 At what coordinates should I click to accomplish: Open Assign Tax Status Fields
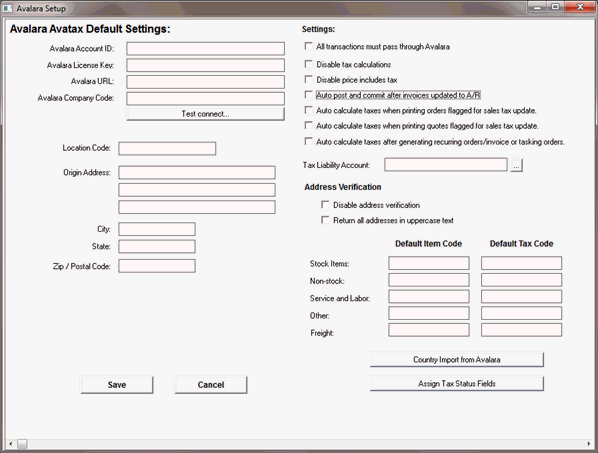coord(457,384)
